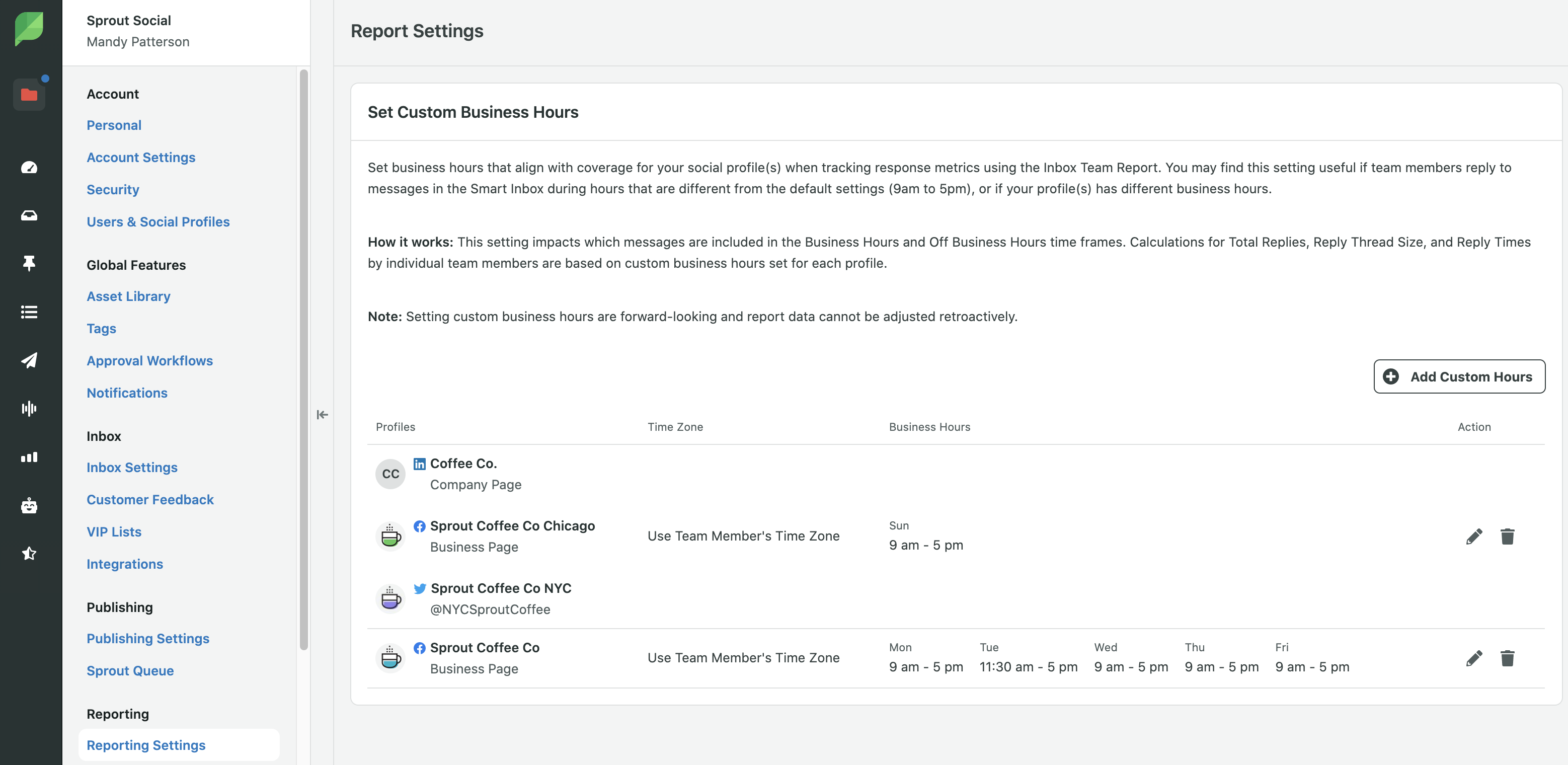Click Twitter icon beside Sprout Coffee Co NYC
1568x765 pixels.
[420, 588]
